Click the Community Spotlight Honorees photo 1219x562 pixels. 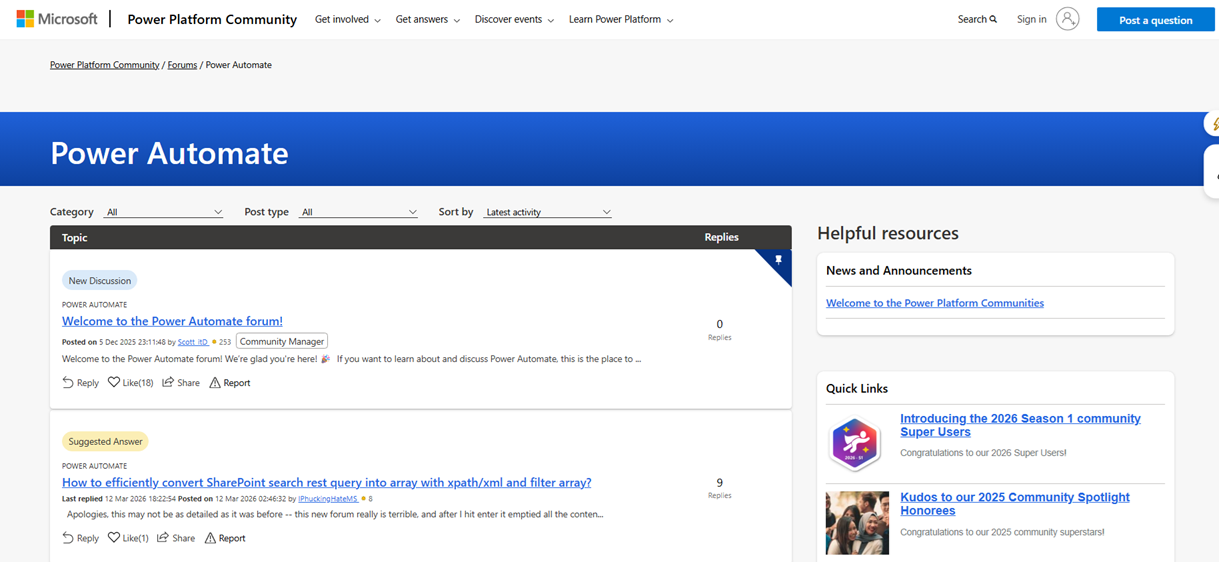(857, 523)
